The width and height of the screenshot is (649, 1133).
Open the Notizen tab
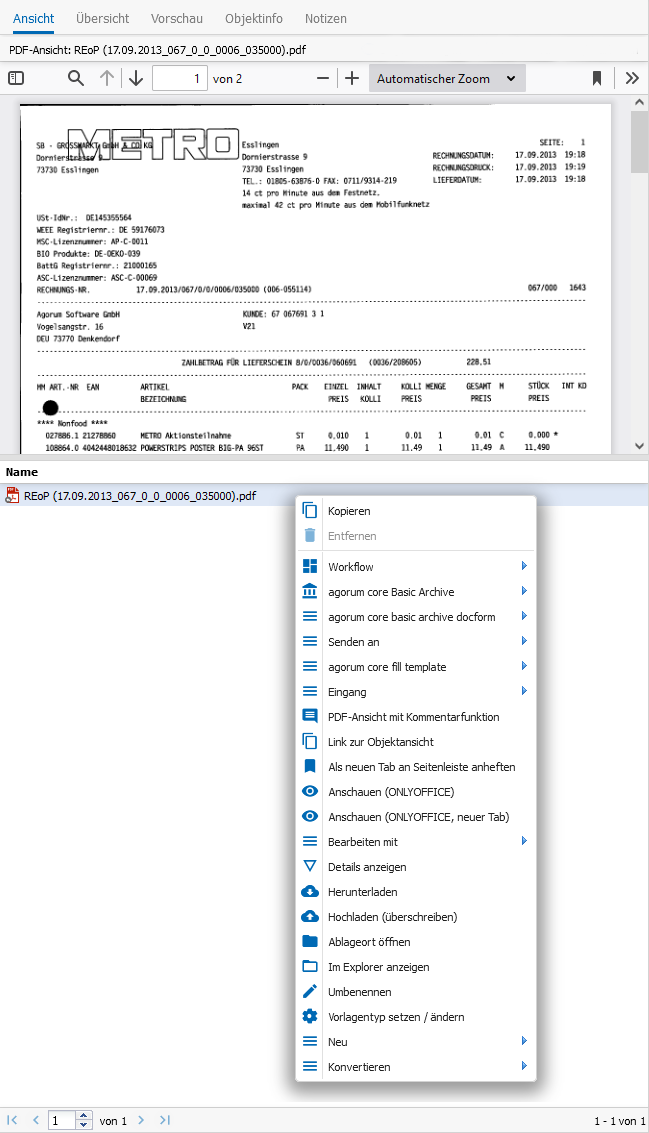(x=326, y=19)
